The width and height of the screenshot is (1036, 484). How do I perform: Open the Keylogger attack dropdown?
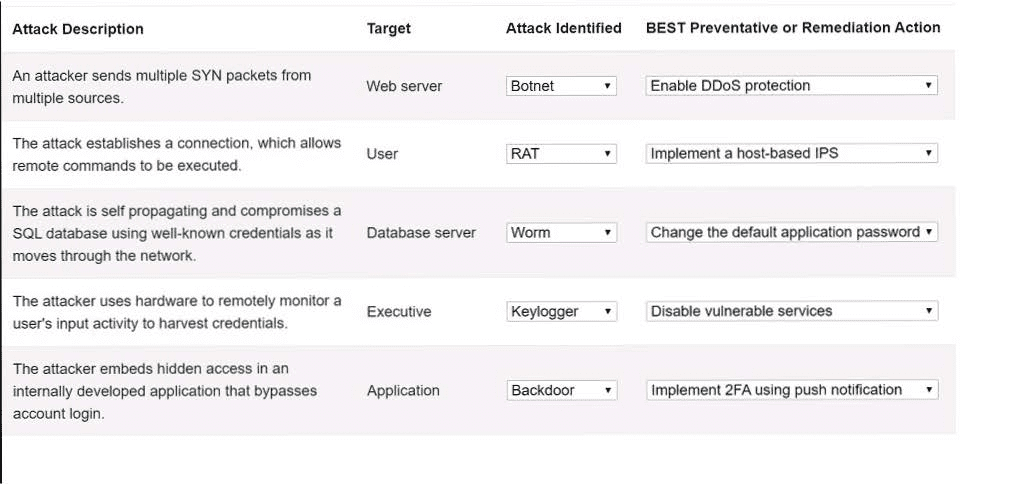pos(561,312)
